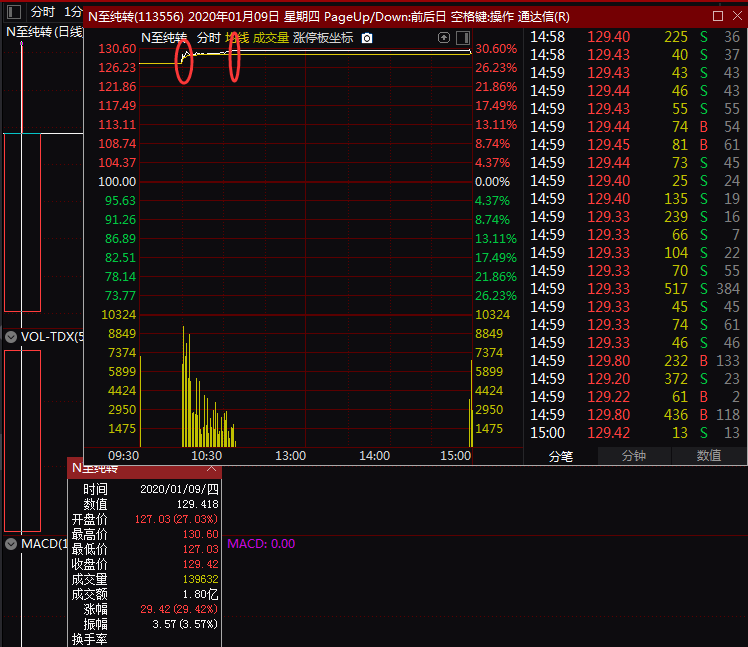748x647 pixels.
Task: Click the 09:30 time axis label
Action: click(x=123, y=456)
